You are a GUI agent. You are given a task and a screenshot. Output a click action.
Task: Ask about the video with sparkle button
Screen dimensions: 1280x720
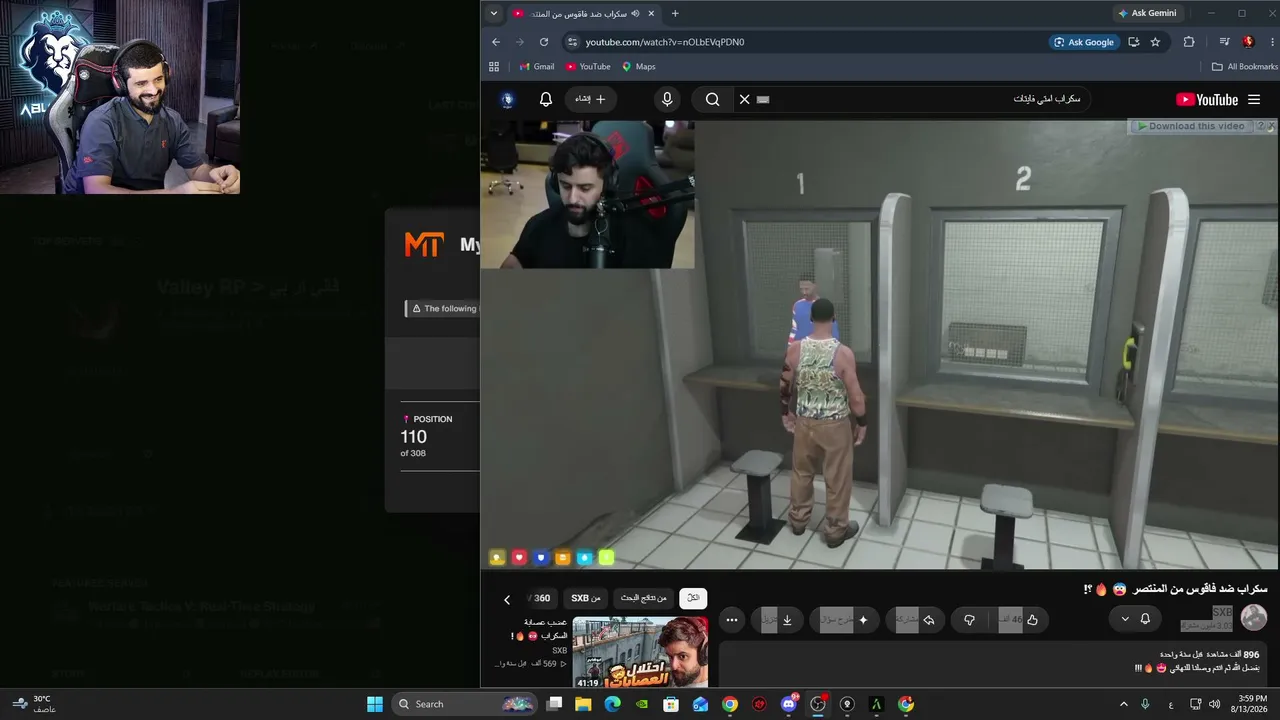(845, 620)
